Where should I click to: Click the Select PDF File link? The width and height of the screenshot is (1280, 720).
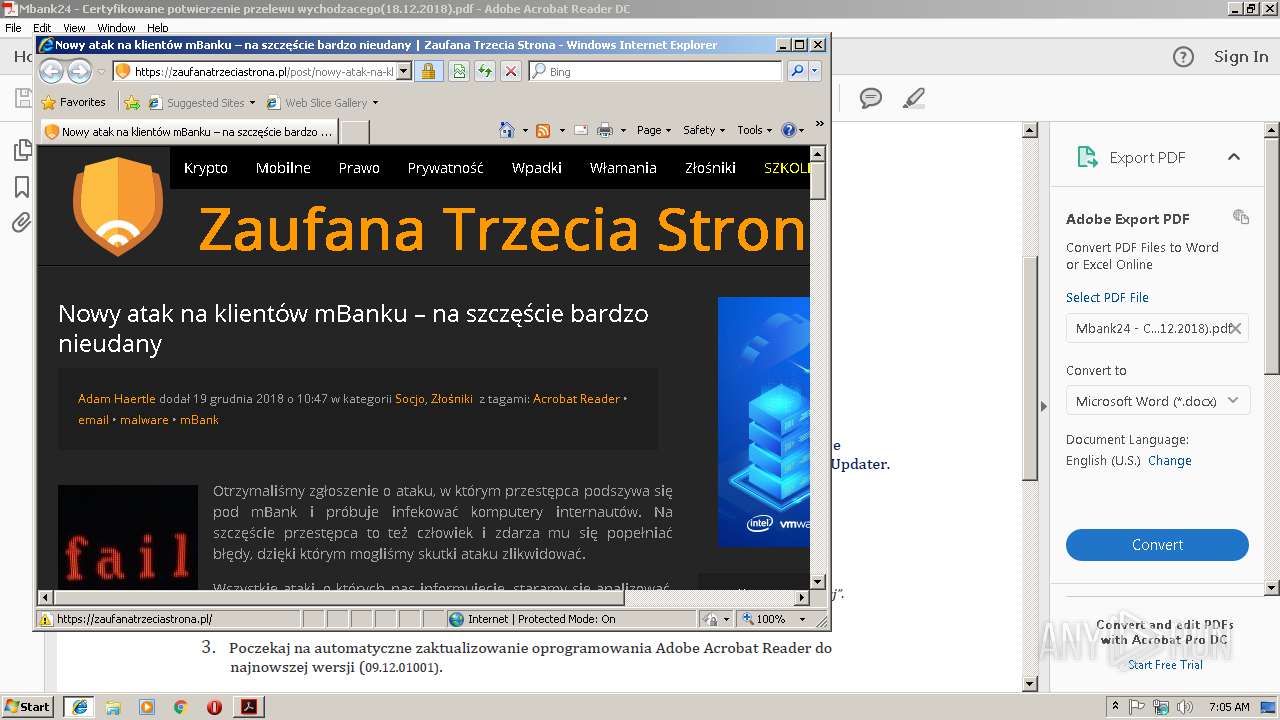1107,297
